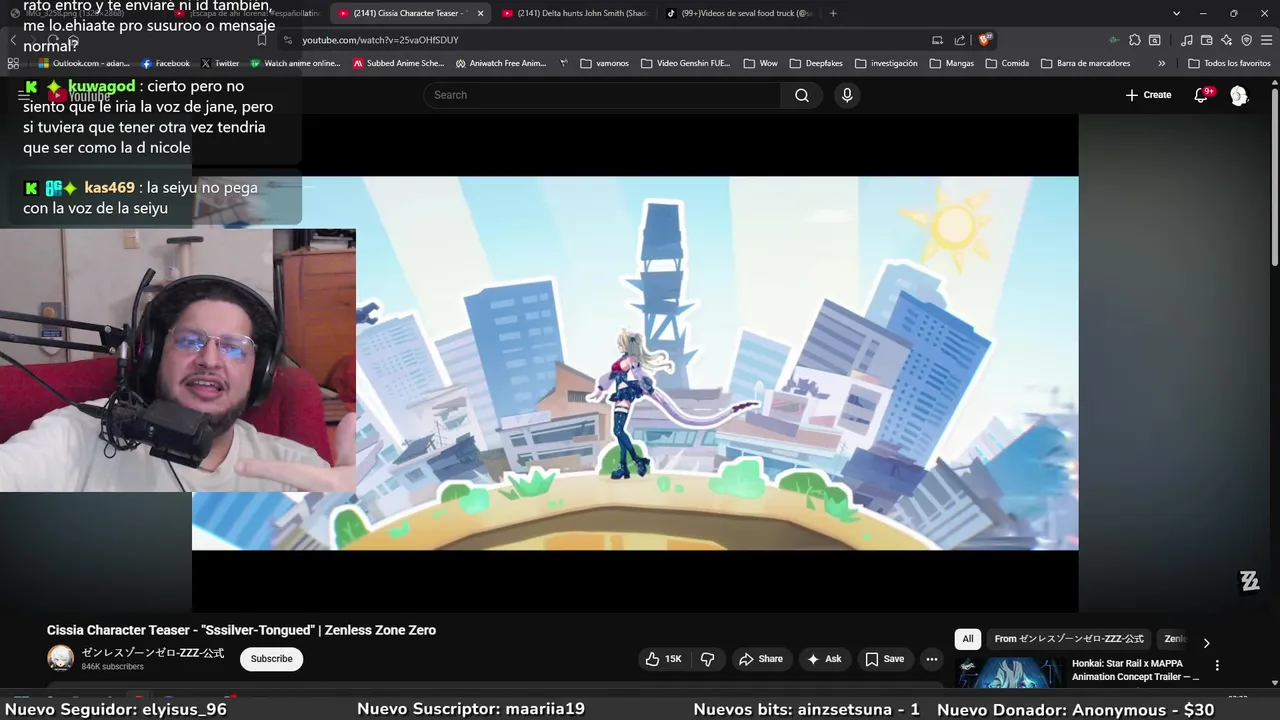Close the Cissia Character Teaser tab

[480, 13]
